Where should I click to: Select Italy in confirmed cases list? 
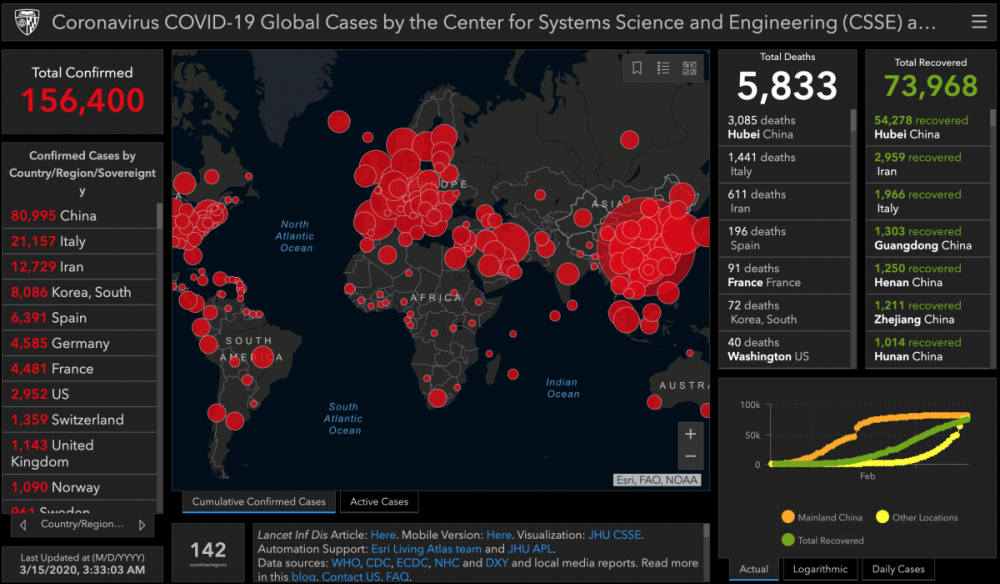80,241
